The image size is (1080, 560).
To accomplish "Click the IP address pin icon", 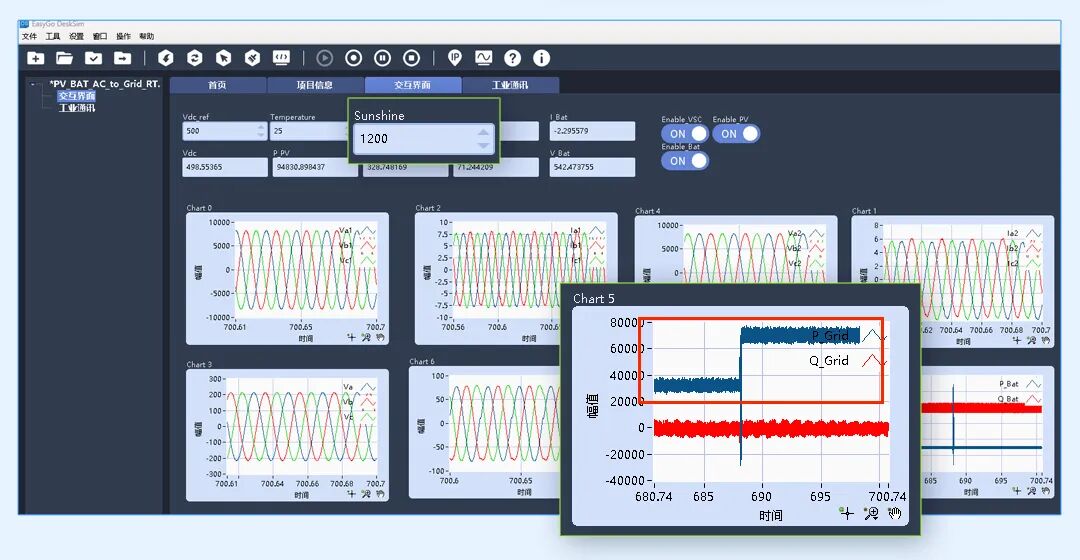I will 455,59.
